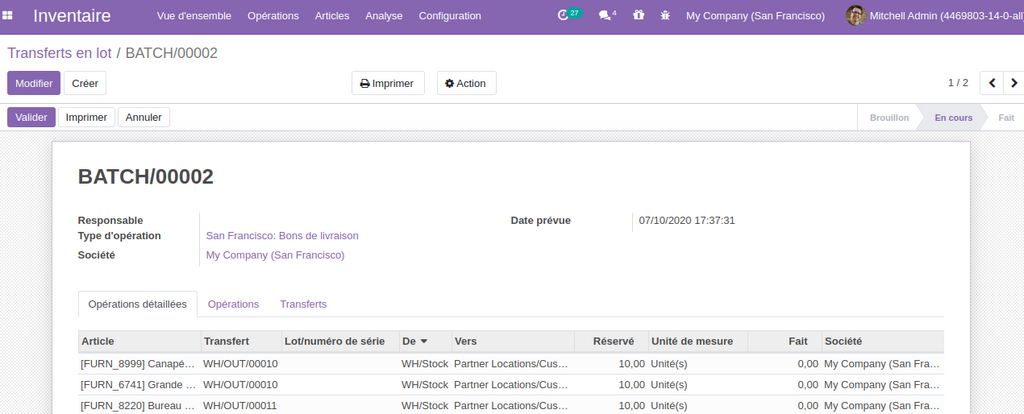Open the My Company (San Francisco) switcher
1024x414 pixels.
pos(755,16)
